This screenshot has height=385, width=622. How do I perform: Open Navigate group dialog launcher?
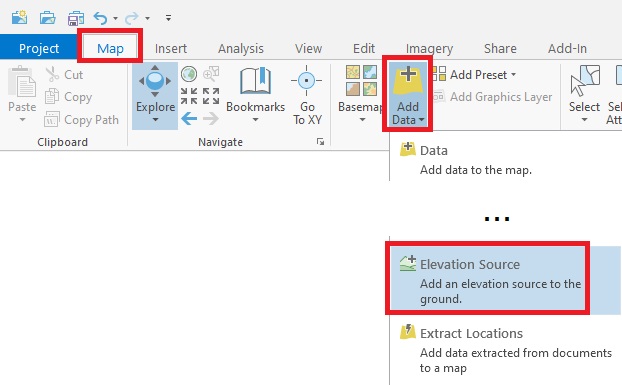click(321, 142)
